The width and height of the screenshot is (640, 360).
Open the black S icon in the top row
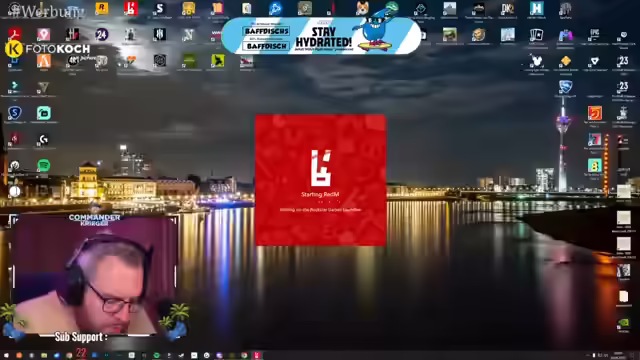coord(160,8)
